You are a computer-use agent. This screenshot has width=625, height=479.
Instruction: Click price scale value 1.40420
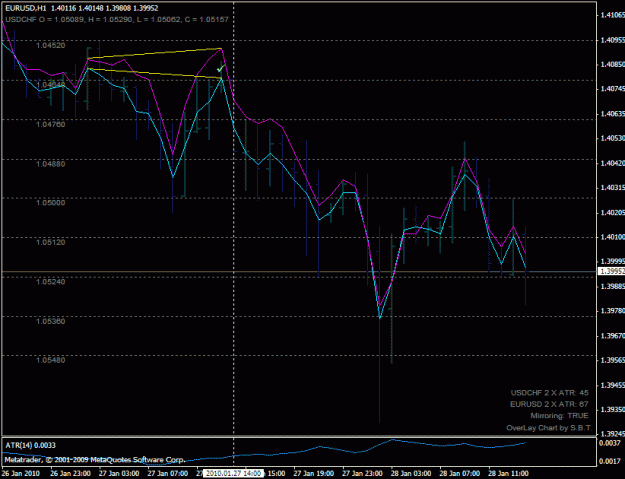(612, 163)
